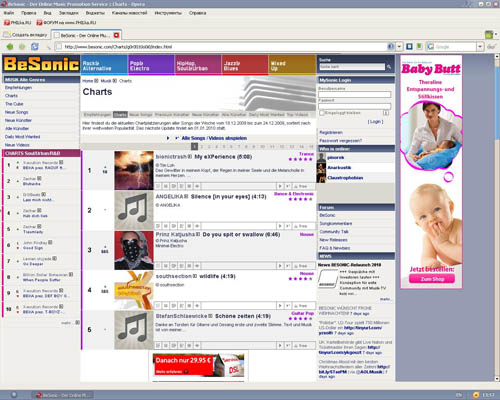Switch to the Premium Künstler sub-tab

point(172,115)
